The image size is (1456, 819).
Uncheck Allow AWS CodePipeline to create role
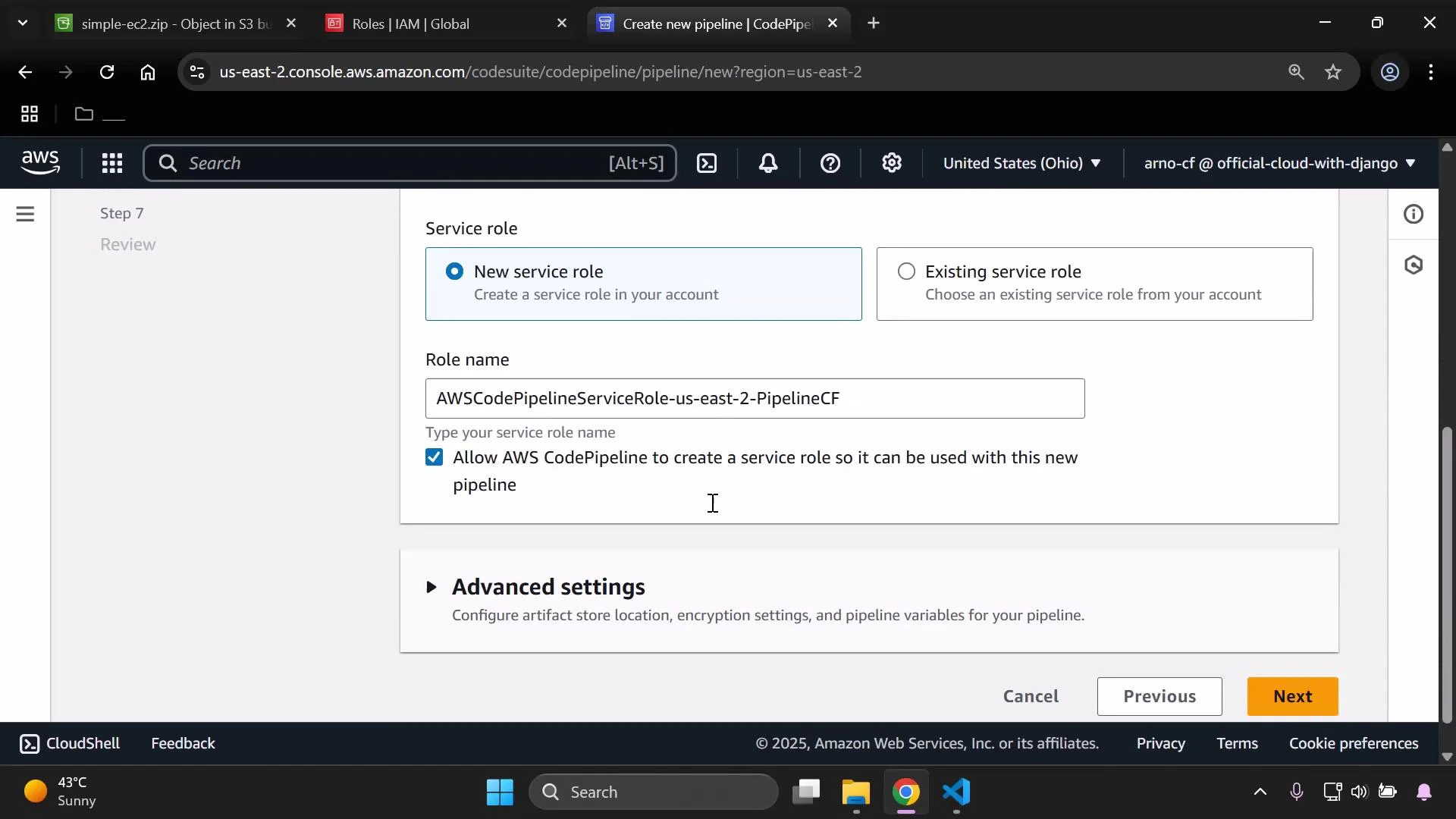coord(435,457)
